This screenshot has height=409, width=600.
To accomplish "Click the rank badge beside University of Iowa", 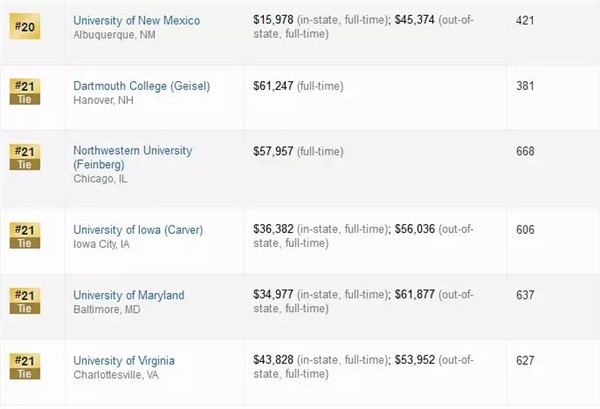I will [x=24, y=236].
